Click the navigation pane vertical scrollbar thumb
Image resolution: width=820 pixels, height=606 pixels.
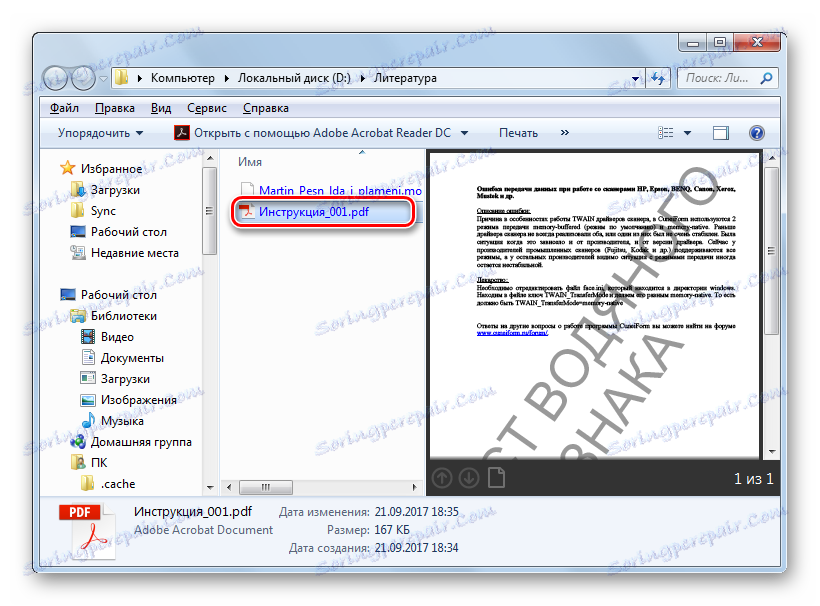click(210, 211)
